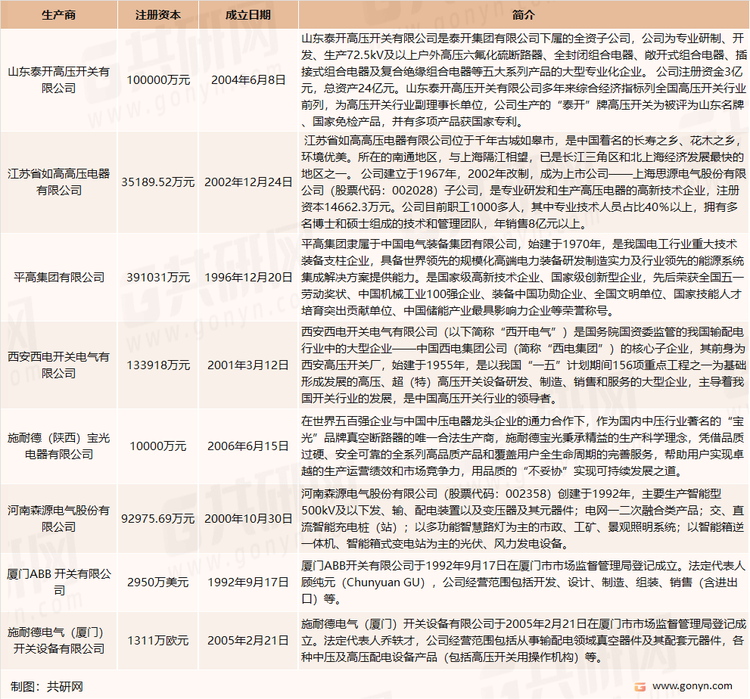Click the date 1992年9月17日
750x699 pixels.
(x=248, y=582)
